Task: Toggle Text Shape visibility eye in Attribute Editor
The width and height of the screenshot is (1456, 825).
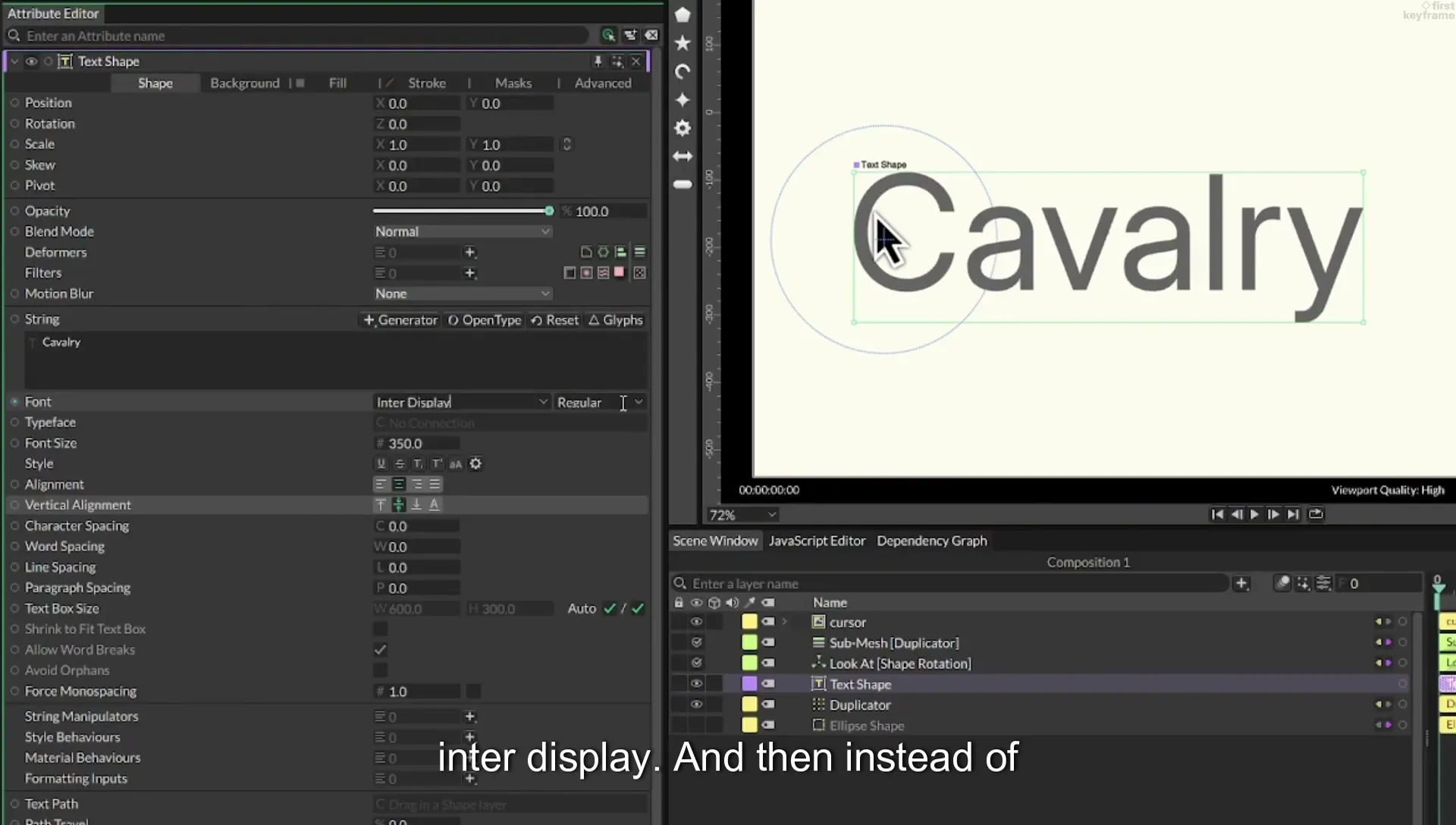Action: [31, 61]
